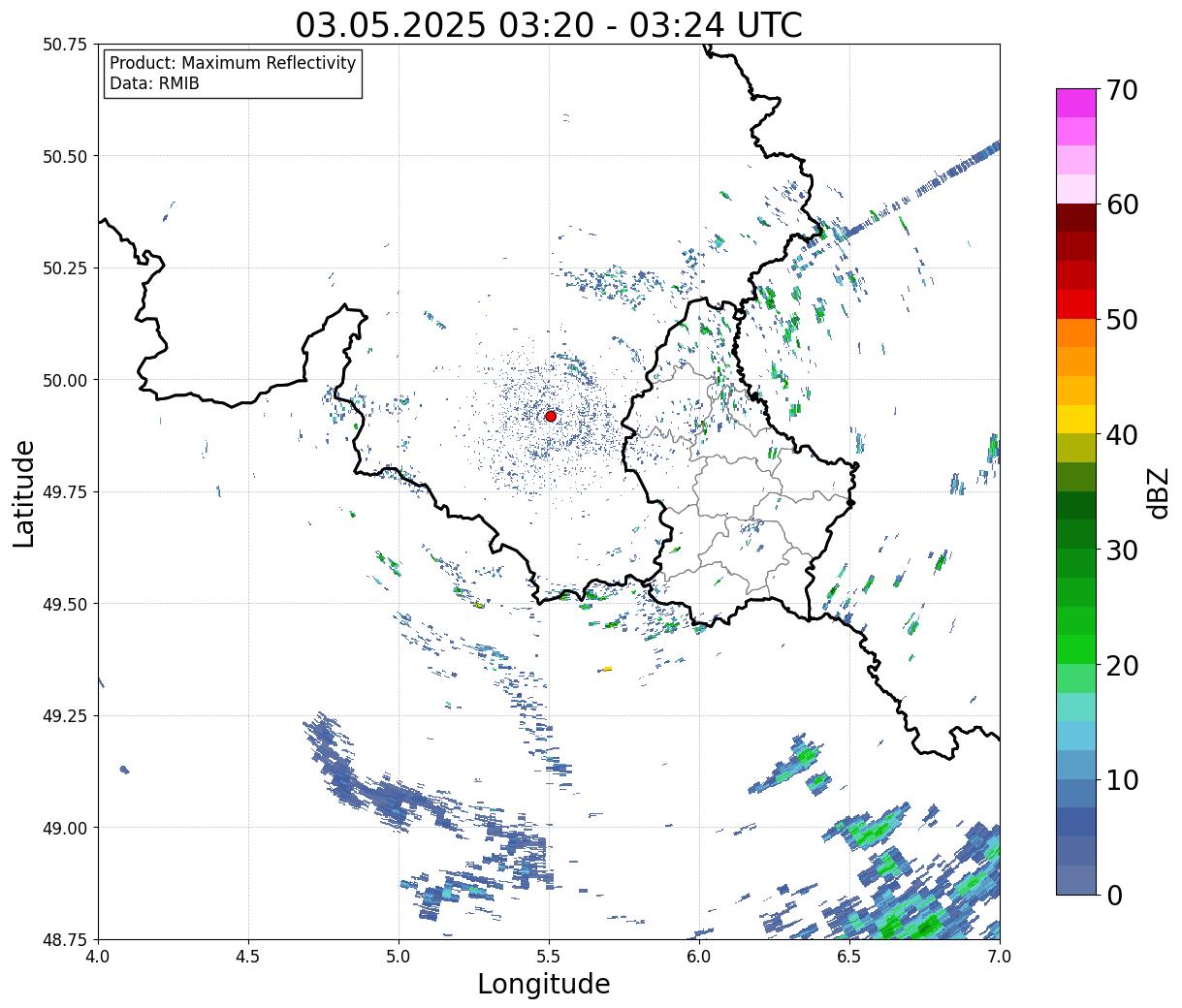Click longitude tick label '6.0'
Screen dimensions: 1182x1008
[x=699, y=957]
